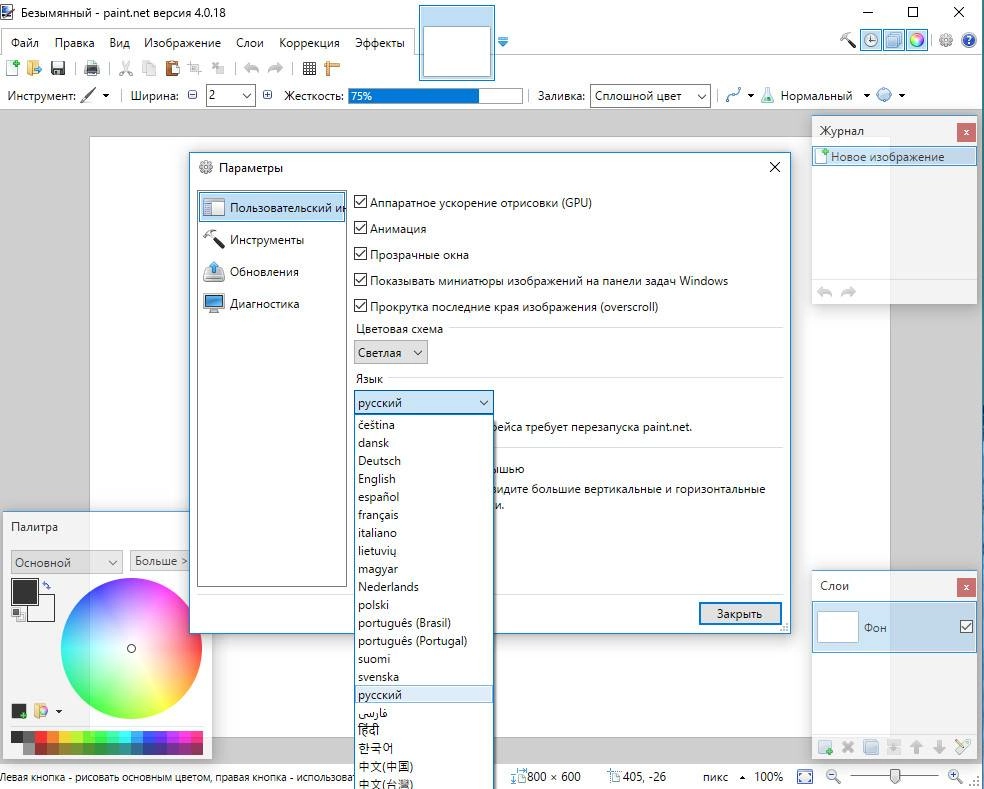The width and height of the screenshot is (984, 789).
Task: Click the Paste clipboard icon
Action: 172,68
